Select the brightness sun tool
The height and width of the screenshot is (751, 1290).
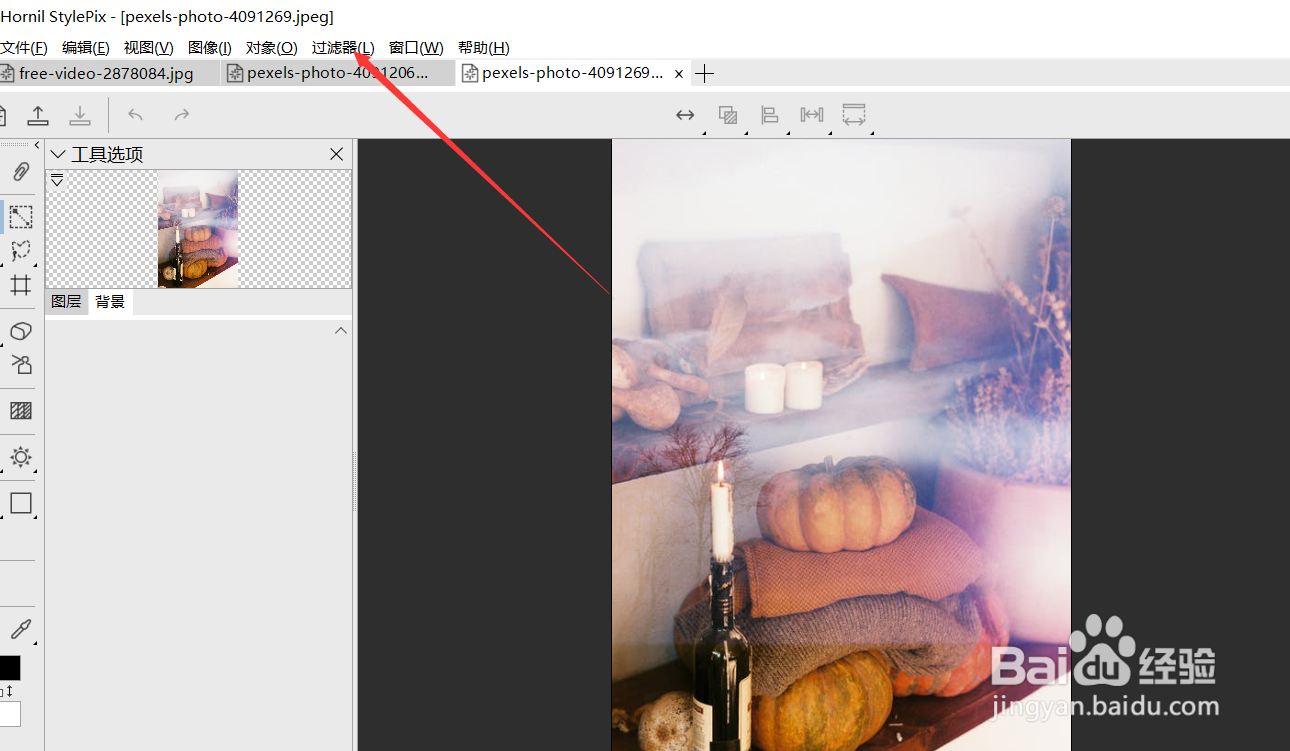pos(21,457)
